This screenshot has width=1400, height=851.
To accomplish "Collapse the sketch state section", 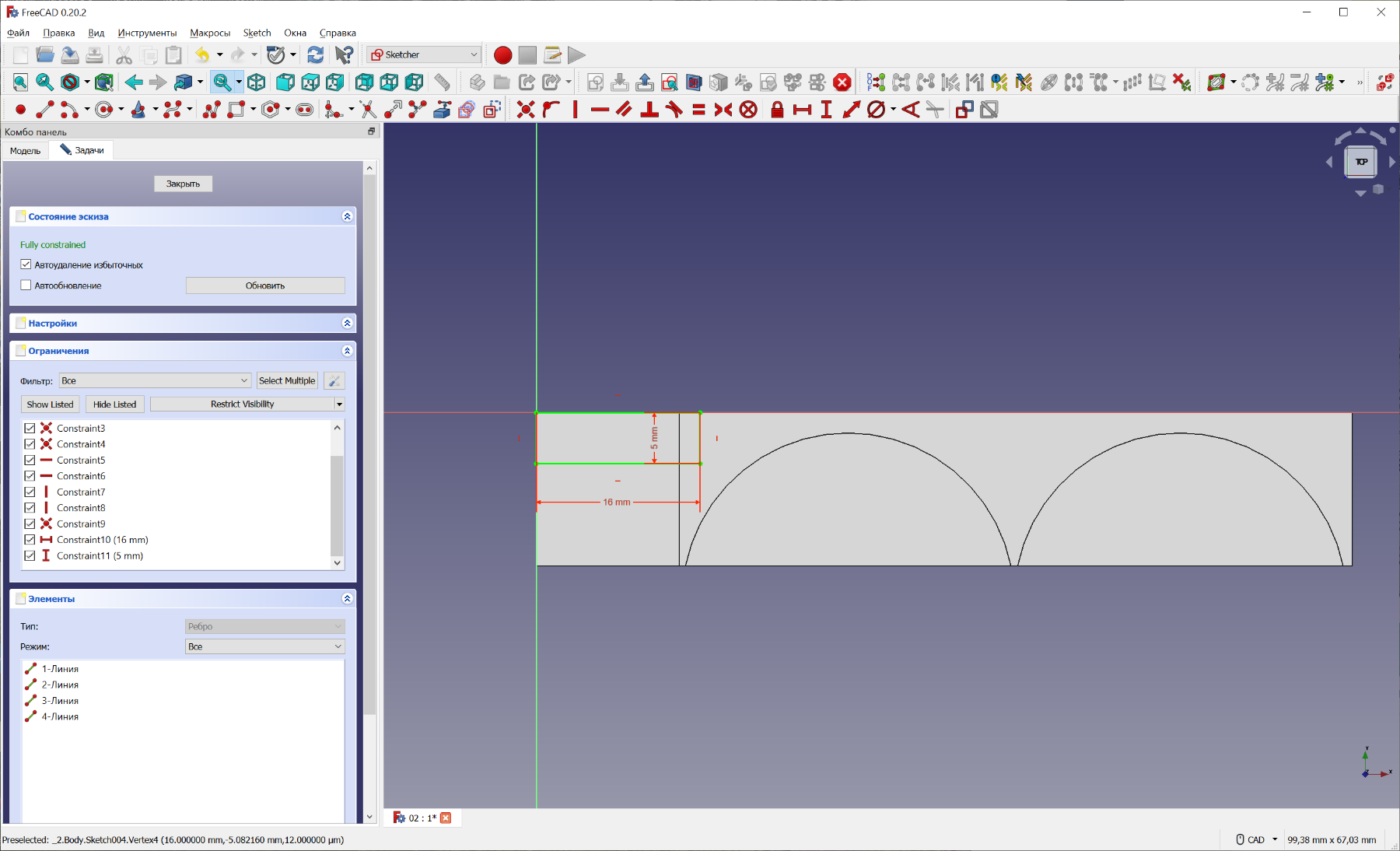I will pyautogui.click(x=347, y=216).
